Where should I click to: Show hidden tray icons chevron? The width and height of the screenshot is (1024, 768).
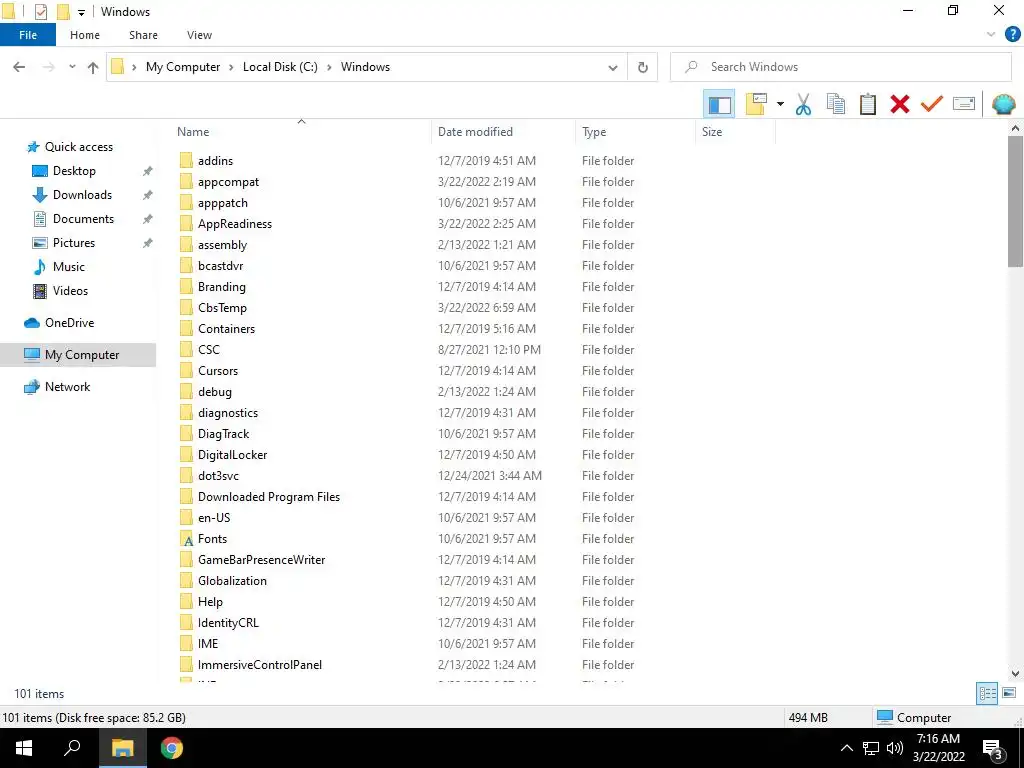click(846, 748)
